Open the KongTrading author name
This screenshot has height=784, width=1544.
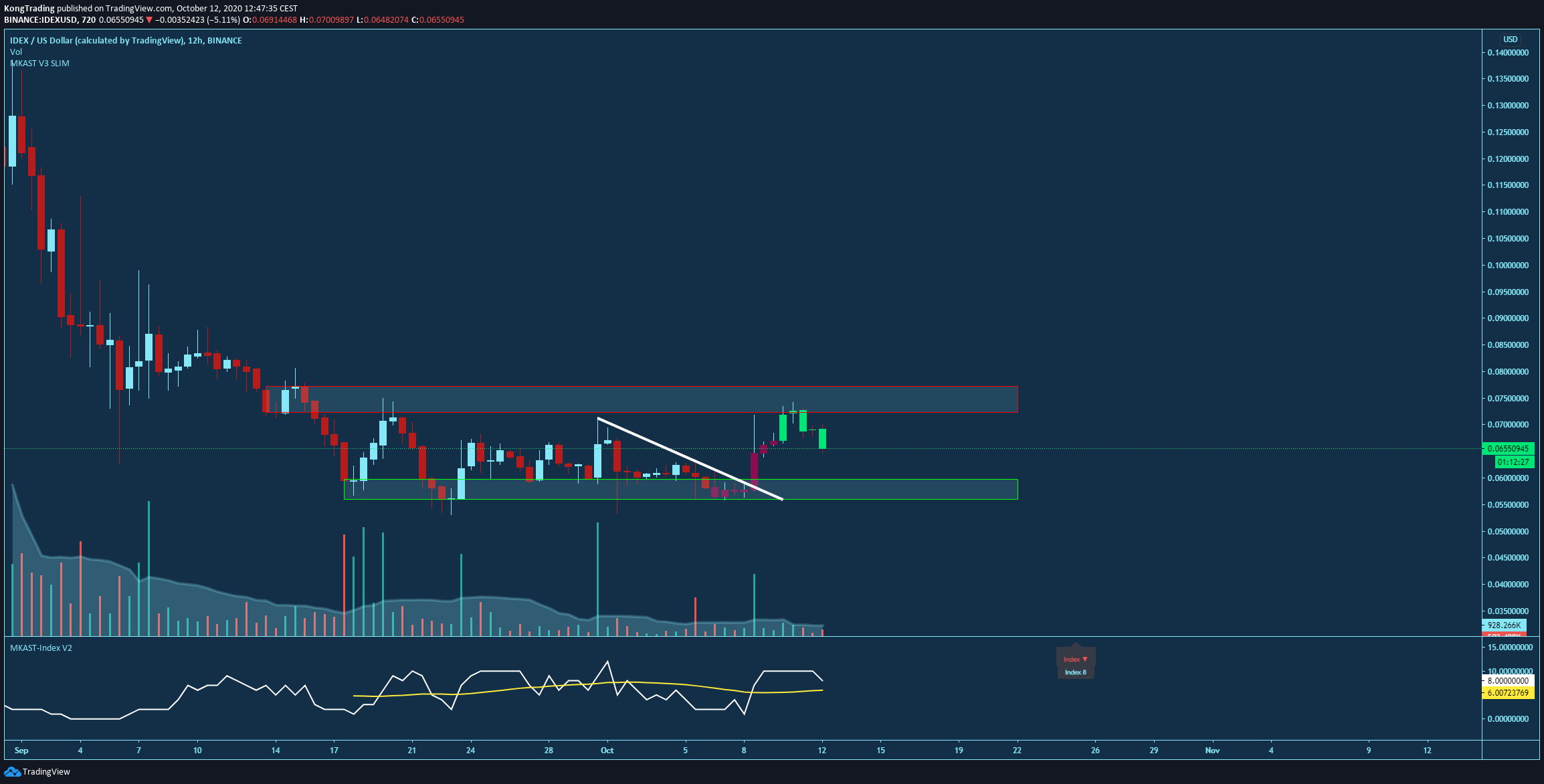point(29,9)
